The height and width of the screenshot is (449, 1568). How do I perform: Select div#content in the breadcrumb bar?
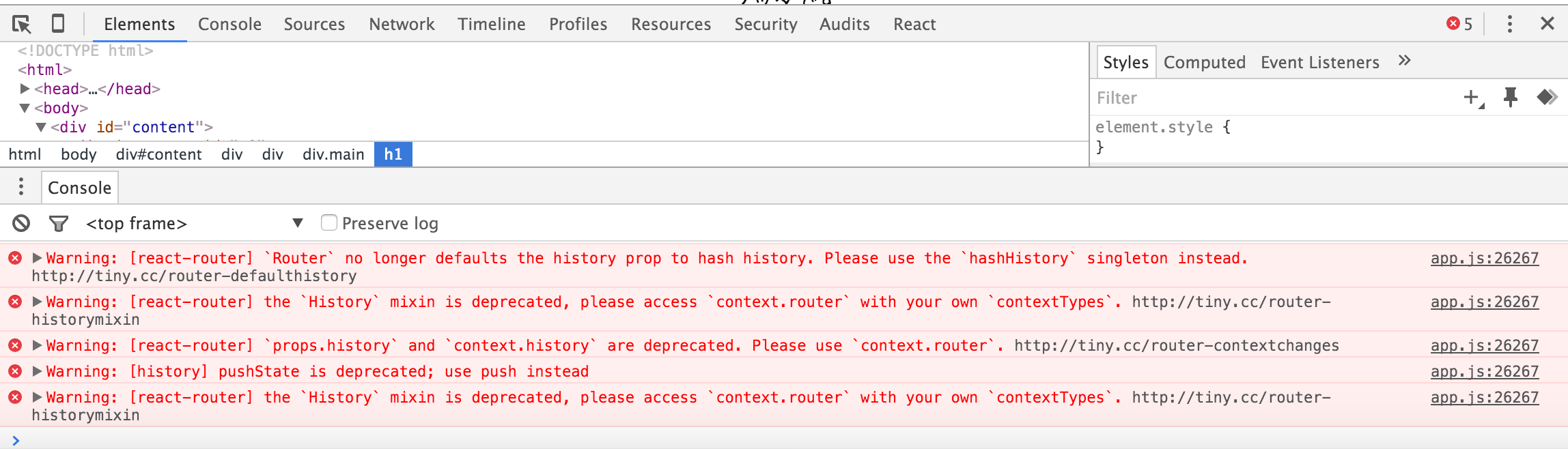(158, 154)
